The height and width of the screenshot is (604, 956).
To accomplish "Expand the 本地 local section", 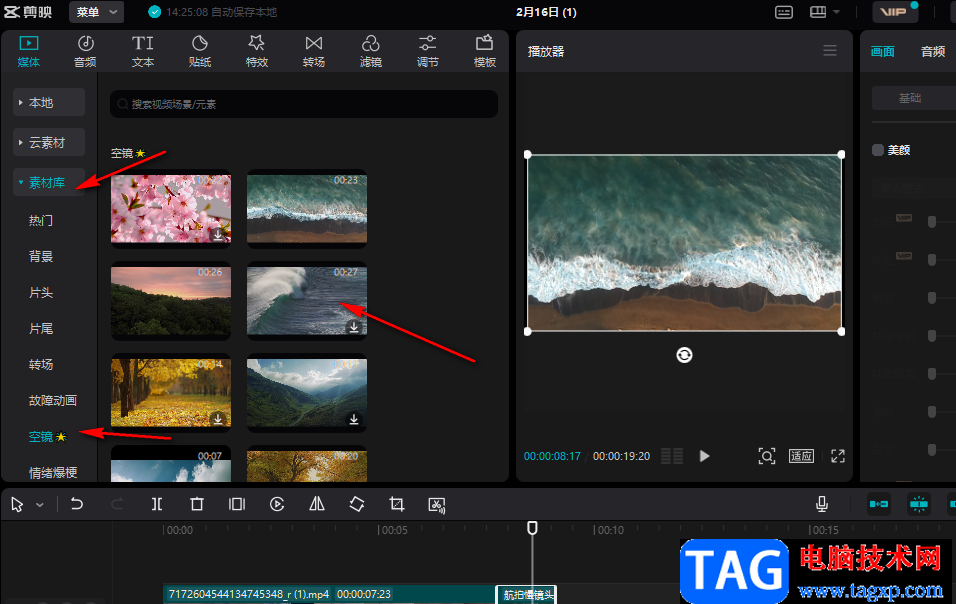I will point(49,102).
